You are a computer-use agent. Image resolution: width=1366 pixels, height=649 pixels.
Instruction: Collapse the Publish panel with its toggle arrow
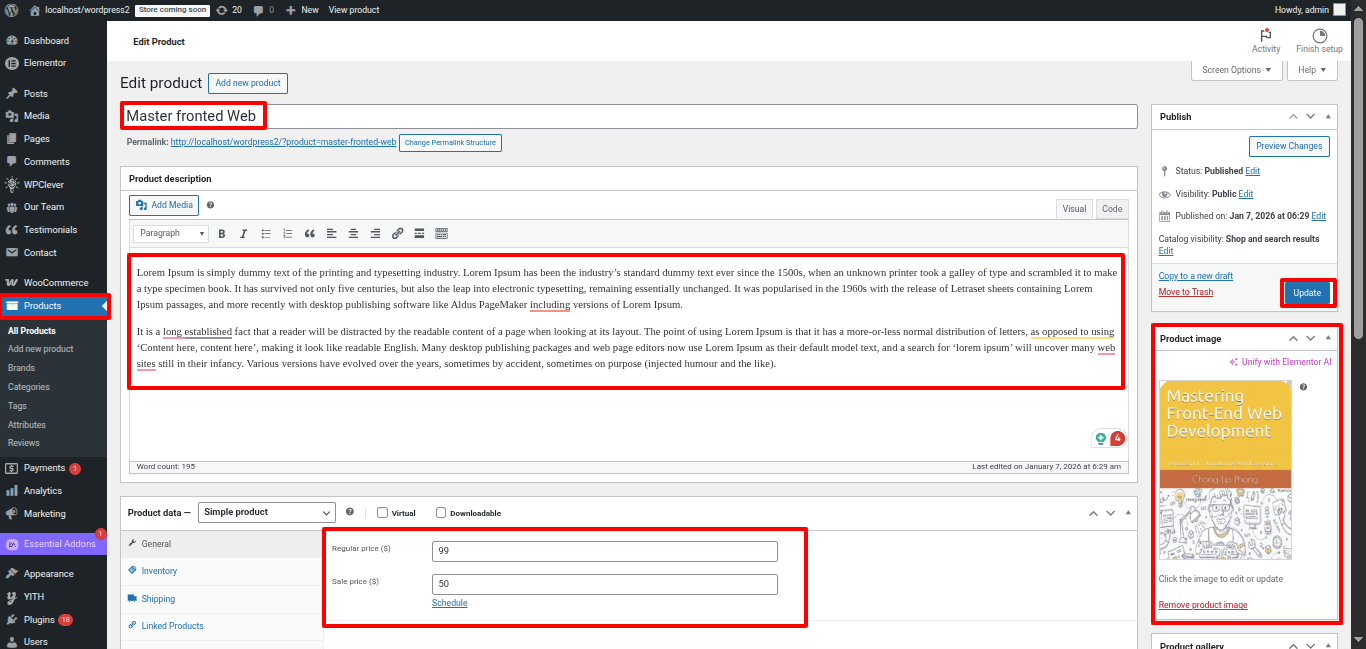(x=1328, y=117)
